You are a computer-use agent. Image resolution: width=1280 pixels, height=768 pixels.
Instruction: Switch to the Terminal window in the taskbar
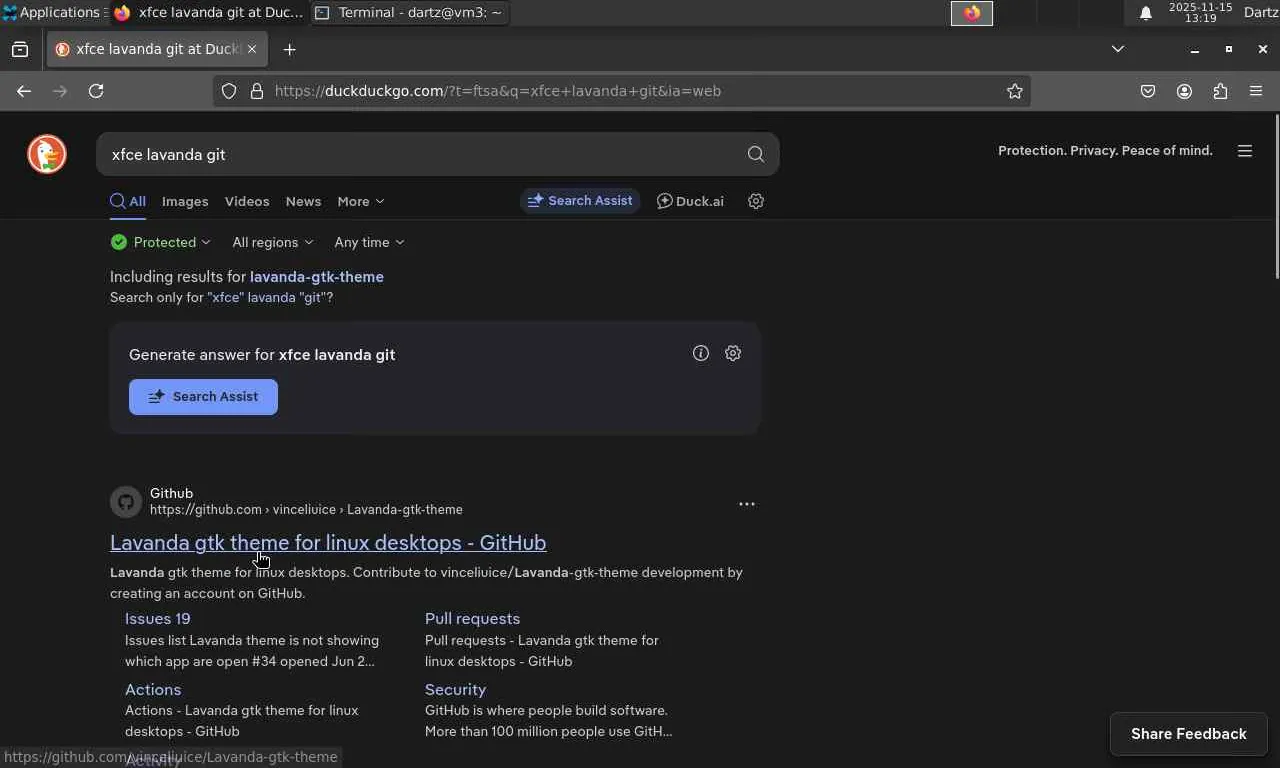(408, 13)
